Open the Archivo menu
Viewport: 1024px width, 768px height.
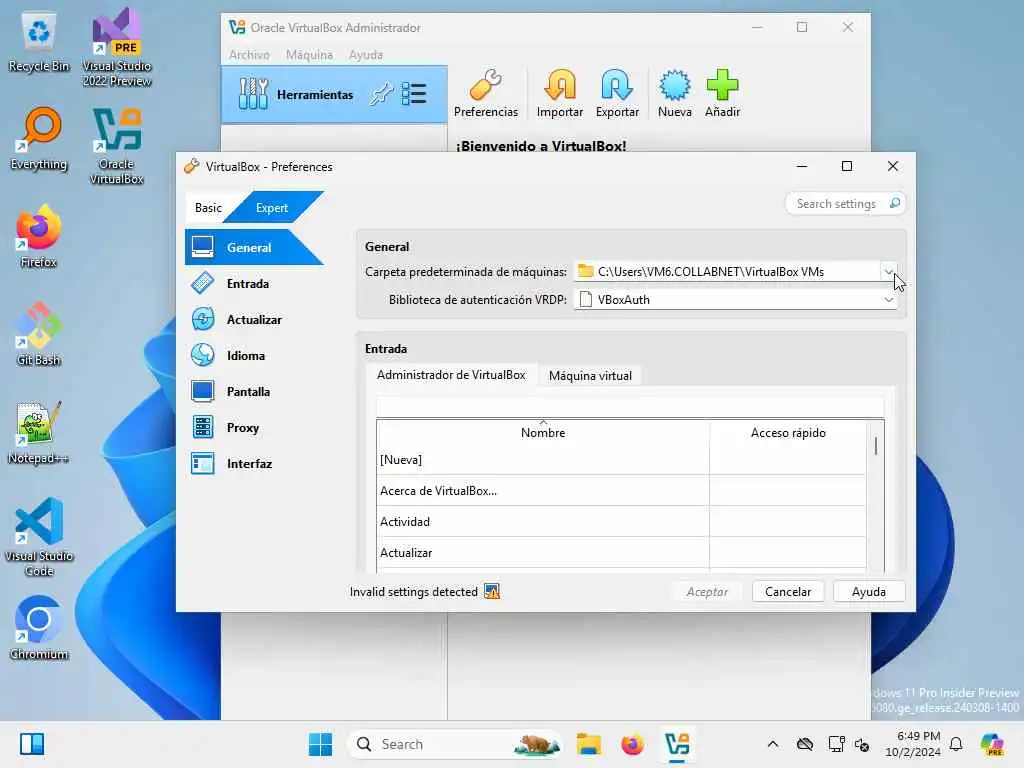[249, 55]
